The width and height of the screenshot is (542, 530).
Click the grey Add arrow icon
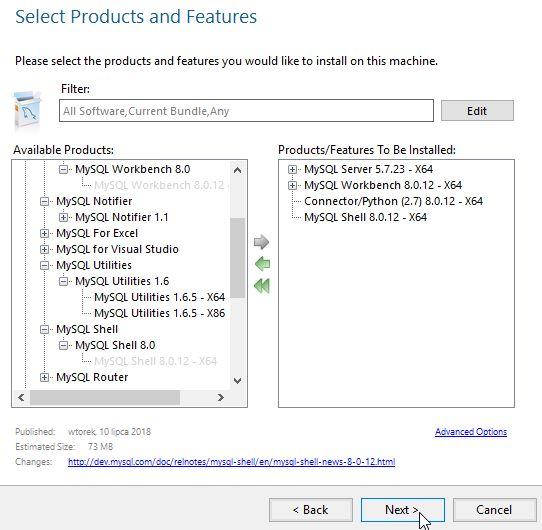click(261, 242)
